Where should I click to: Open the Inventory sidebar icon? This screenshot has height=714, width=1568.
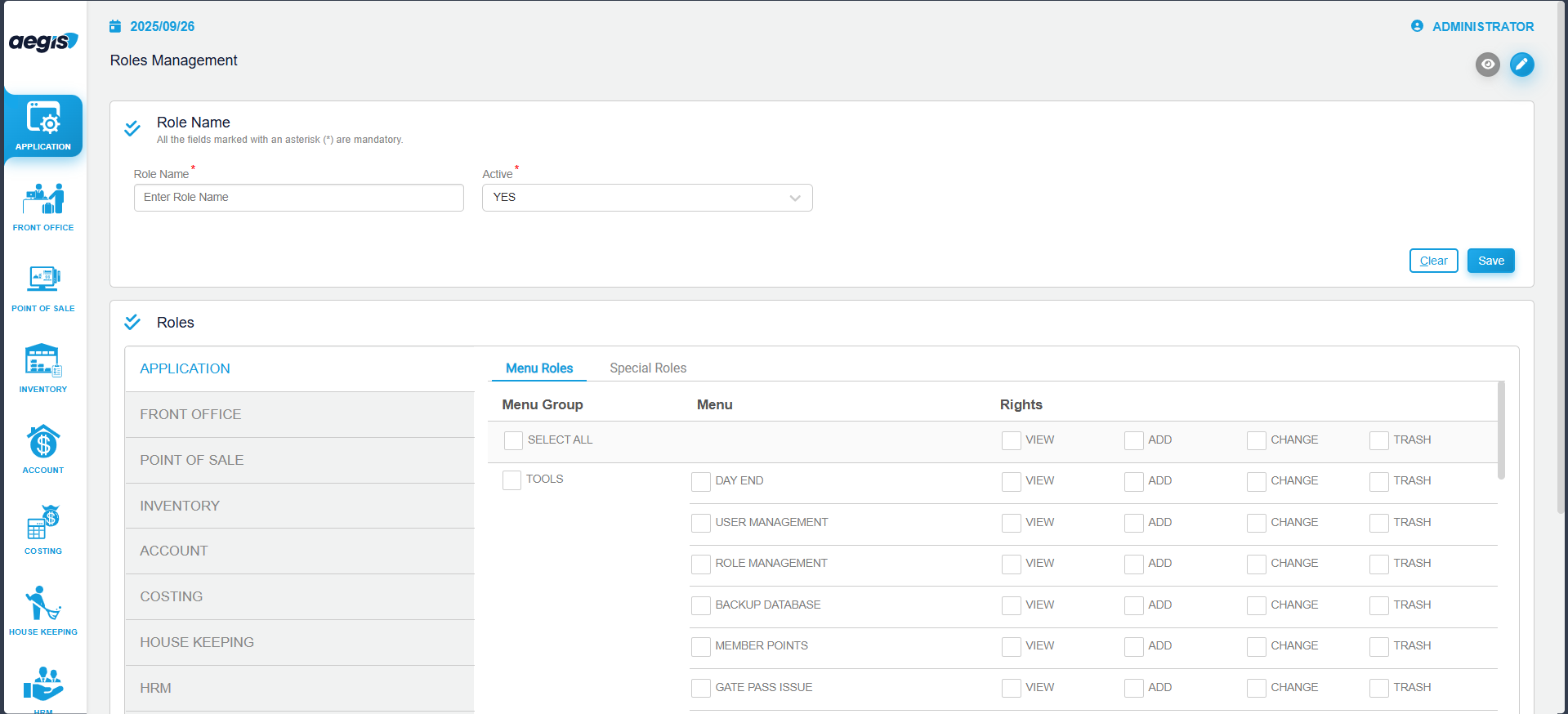(43, 368)
